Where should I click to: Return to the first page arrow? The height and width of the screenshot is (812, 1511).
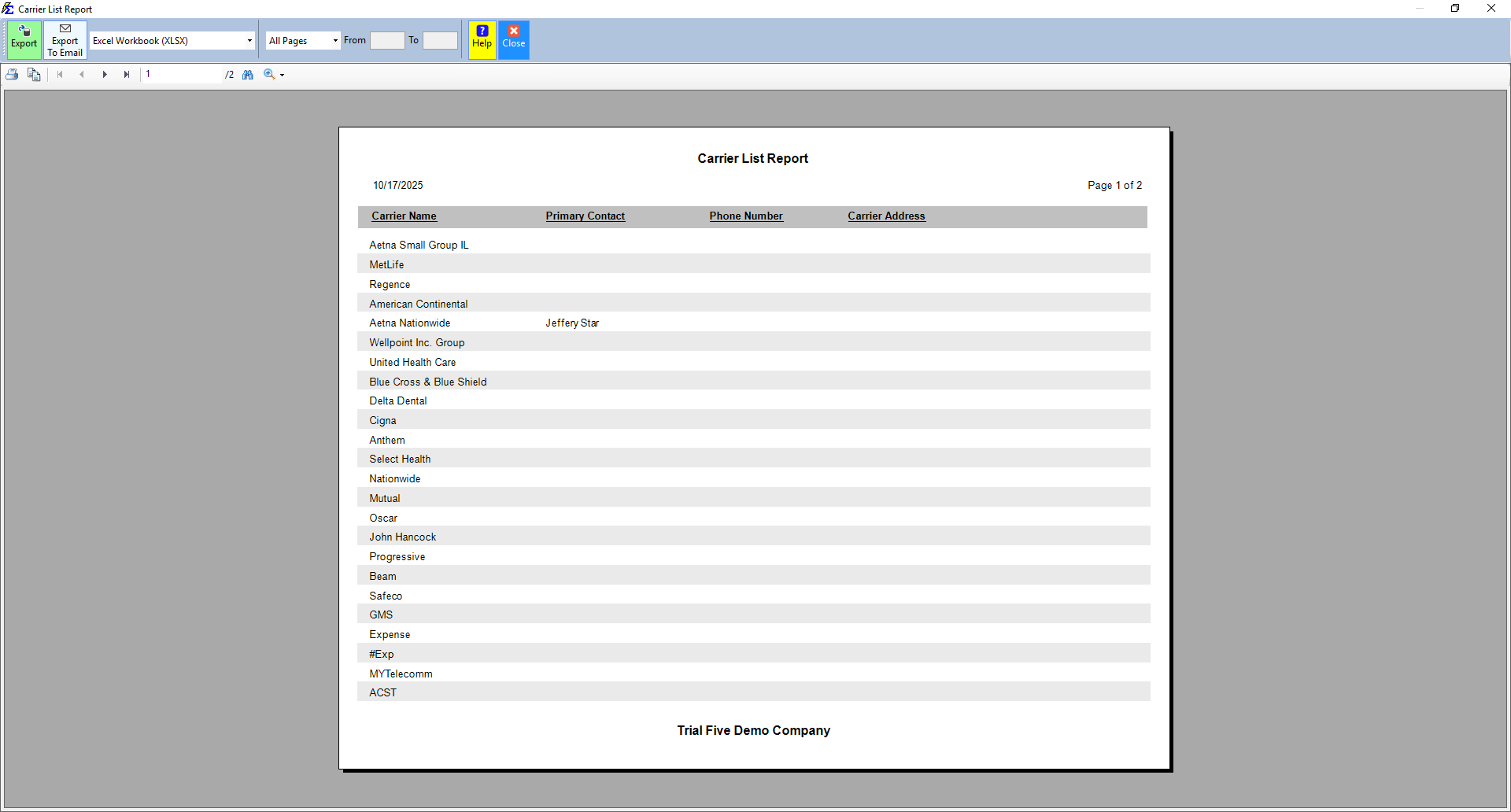tap(61, 74)
